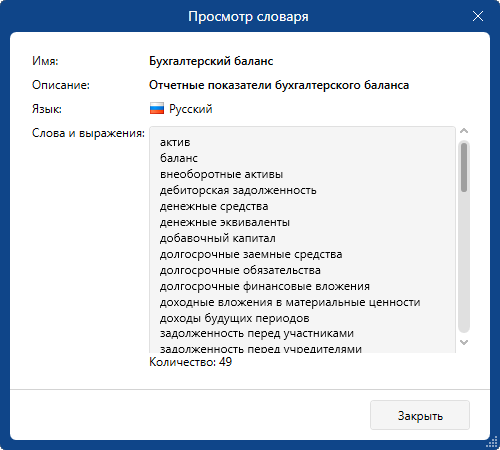Click the scroll down arrow of word list

tap(464, 342)
